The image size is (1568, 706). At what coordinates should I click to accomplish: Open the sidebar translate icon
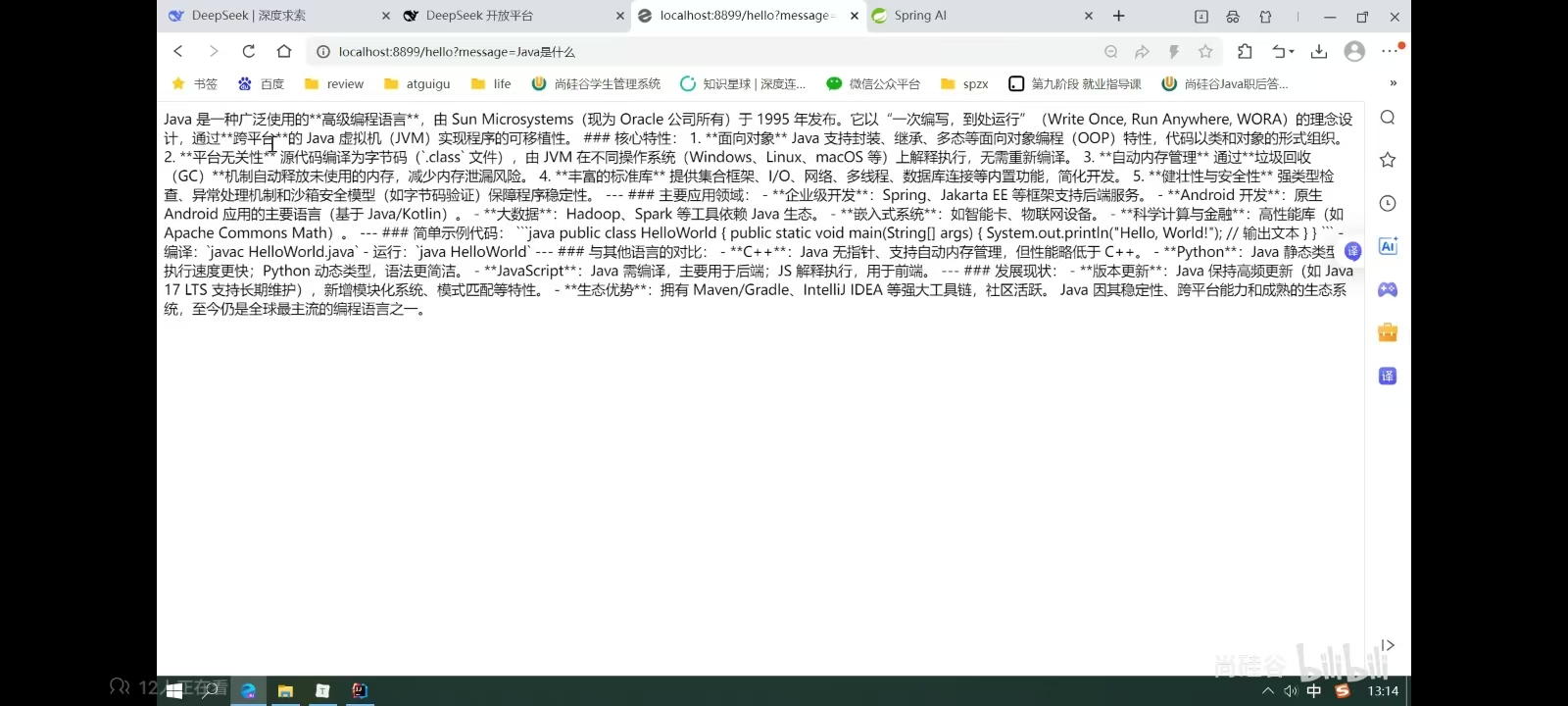pos(1388,376)
